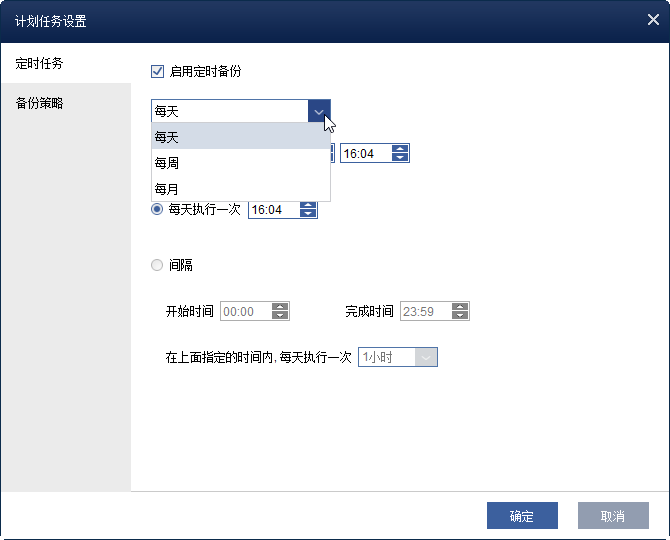Select the 每天执行一次 radio button
This screenshot has width=670, height=540.
[x=157, y=210]
